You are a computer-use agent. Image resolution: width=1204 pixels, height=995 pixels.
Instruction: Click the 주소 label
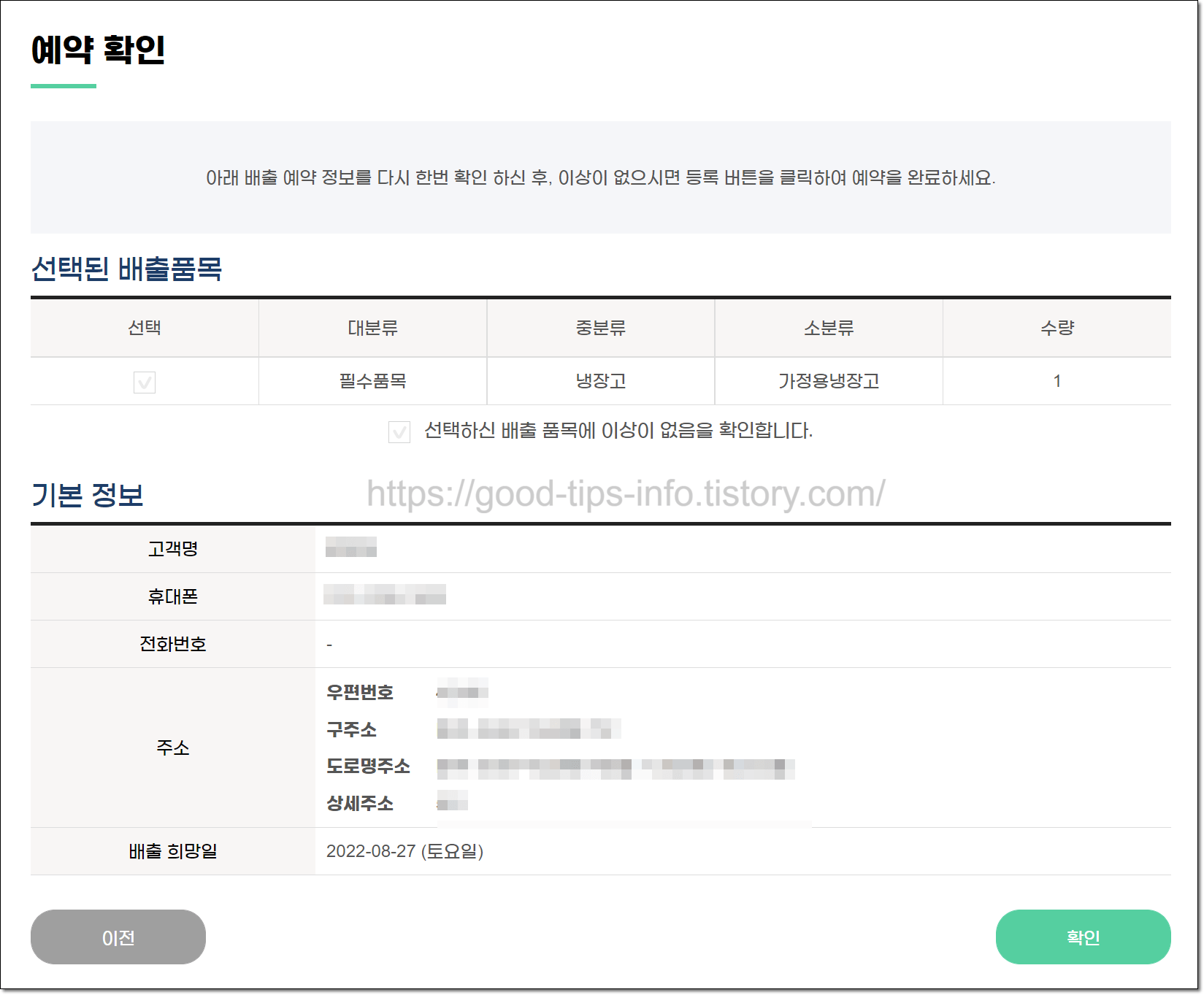tap(173, 748)
